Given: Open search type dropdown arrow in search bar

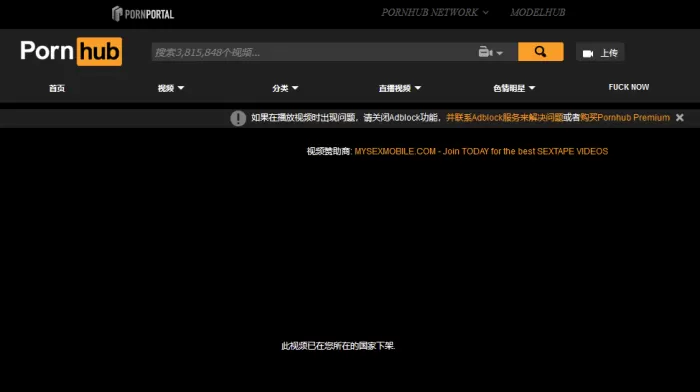Looking at the screenshot, I should [x=500, y=53].
